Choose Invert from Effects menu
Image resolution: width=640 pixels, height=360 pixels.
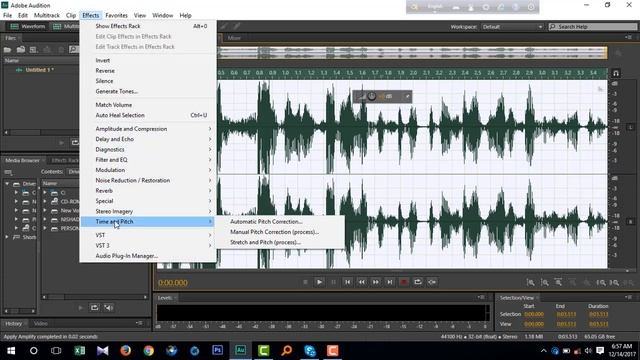[x=148, y=60]
